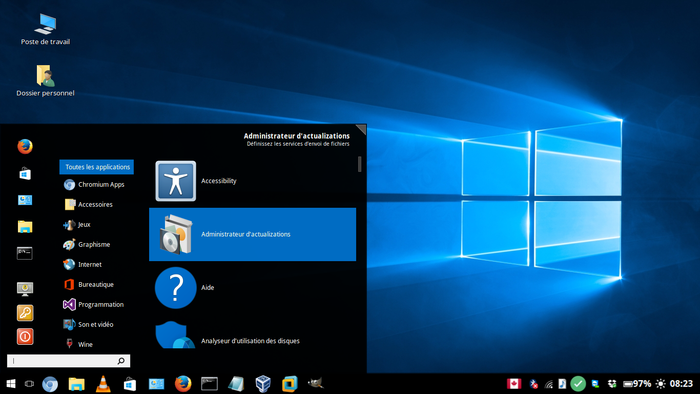Click the application list scrollbar
This screenshot has width=700, height=394.
(x=359, y=164)
